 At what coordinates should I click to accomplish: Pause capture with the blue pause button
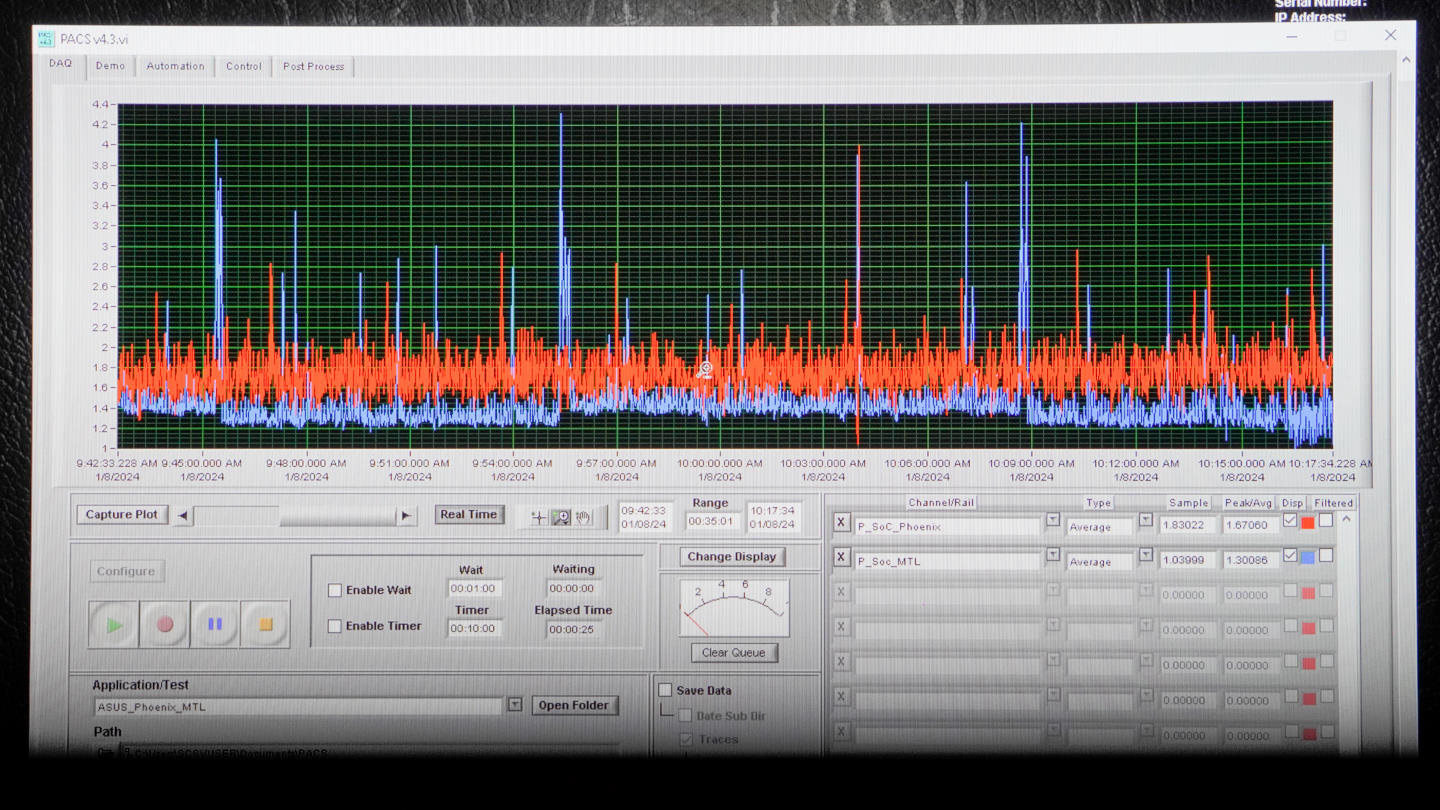pyautogui.click(x=215, y=625)
